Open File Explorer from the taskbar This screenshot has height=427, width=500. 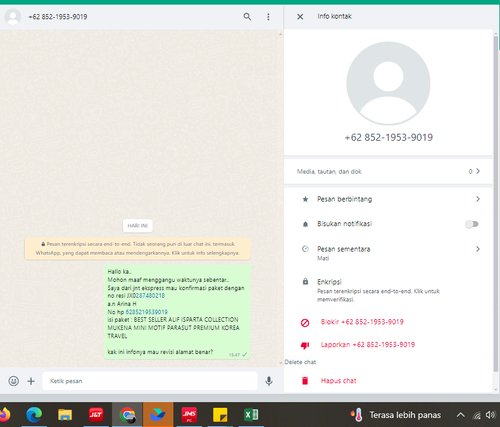coord(65,415)
